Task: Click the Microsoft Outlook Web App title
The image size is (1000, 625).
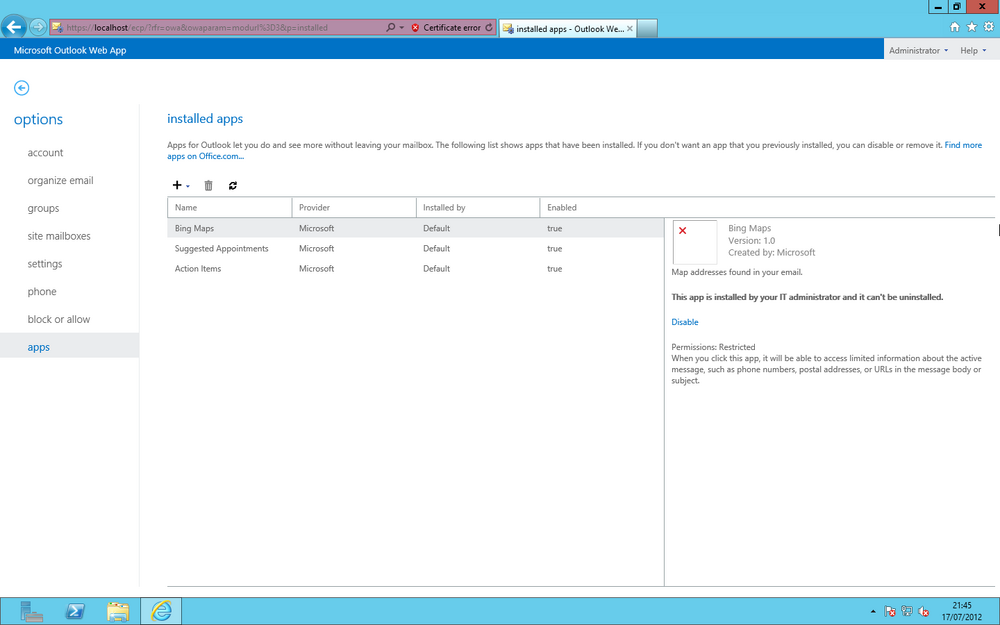Action: 70,50
